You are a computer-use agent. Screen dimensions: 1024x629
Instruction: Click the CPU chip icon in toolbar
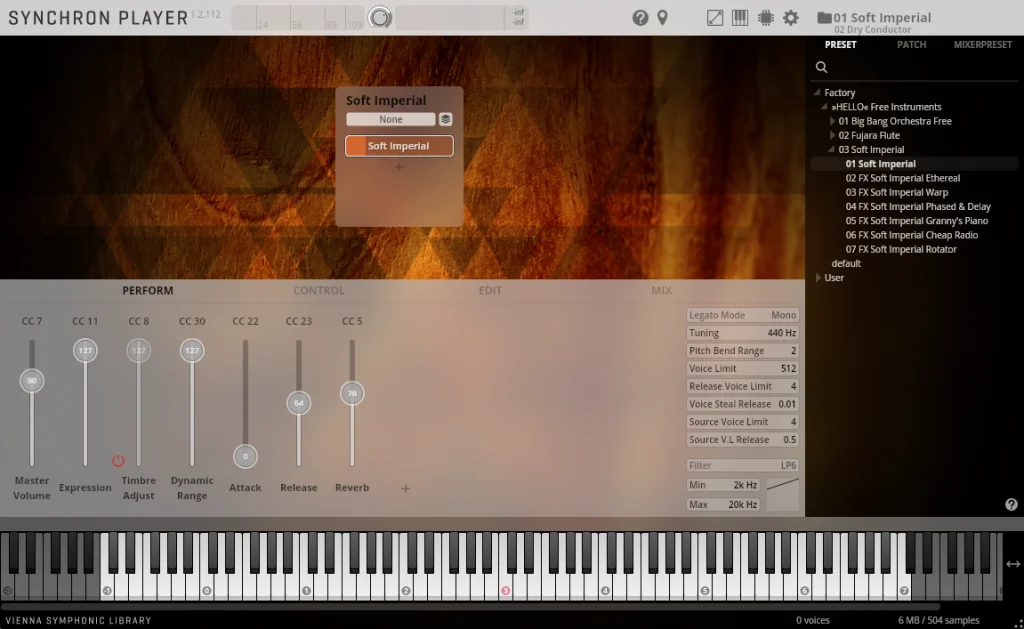click(x=765, y=18)
